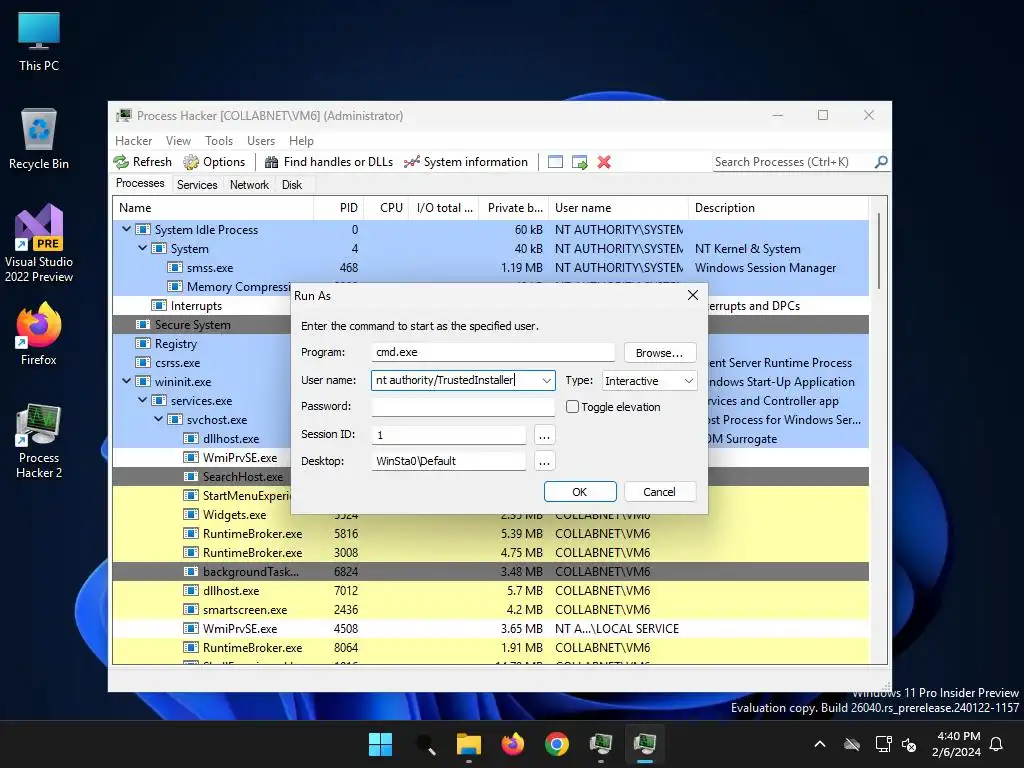Collapse the System process node
This screenshot has height=768, width=1024.
coord(142,249)
